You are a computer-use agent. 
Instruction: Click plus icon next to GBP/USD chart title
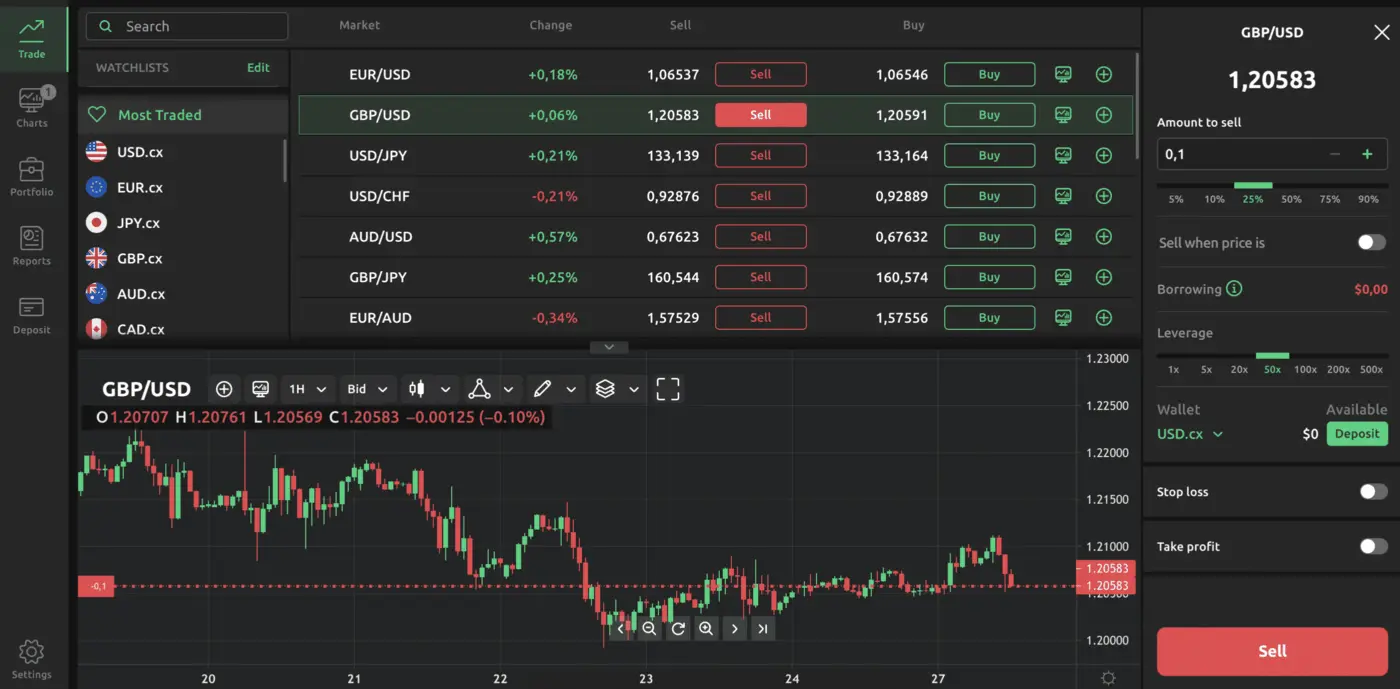(x=224, y=389)
